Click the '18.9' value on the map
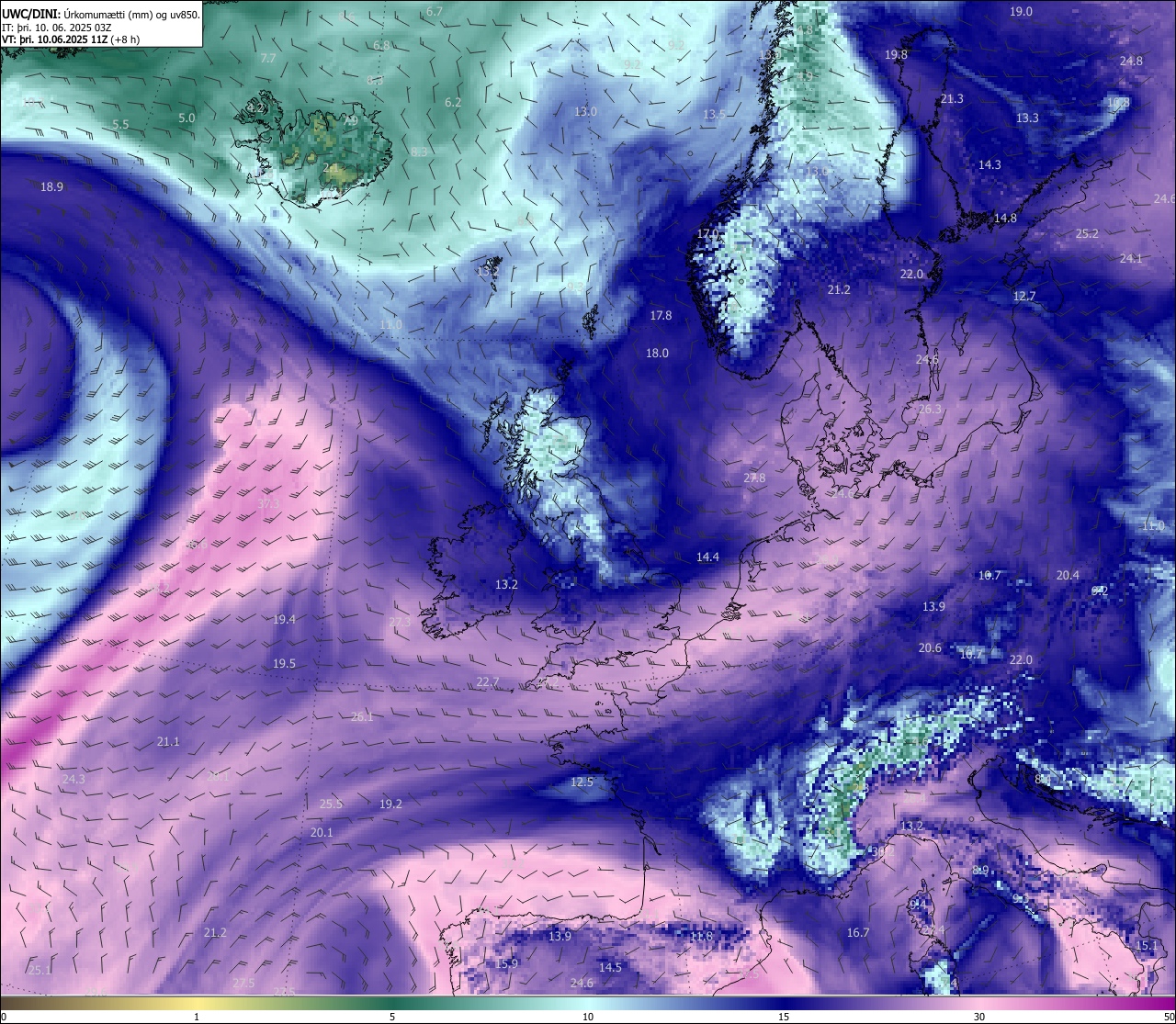Screen dimensions: 1176x1024 coord(51,186)
